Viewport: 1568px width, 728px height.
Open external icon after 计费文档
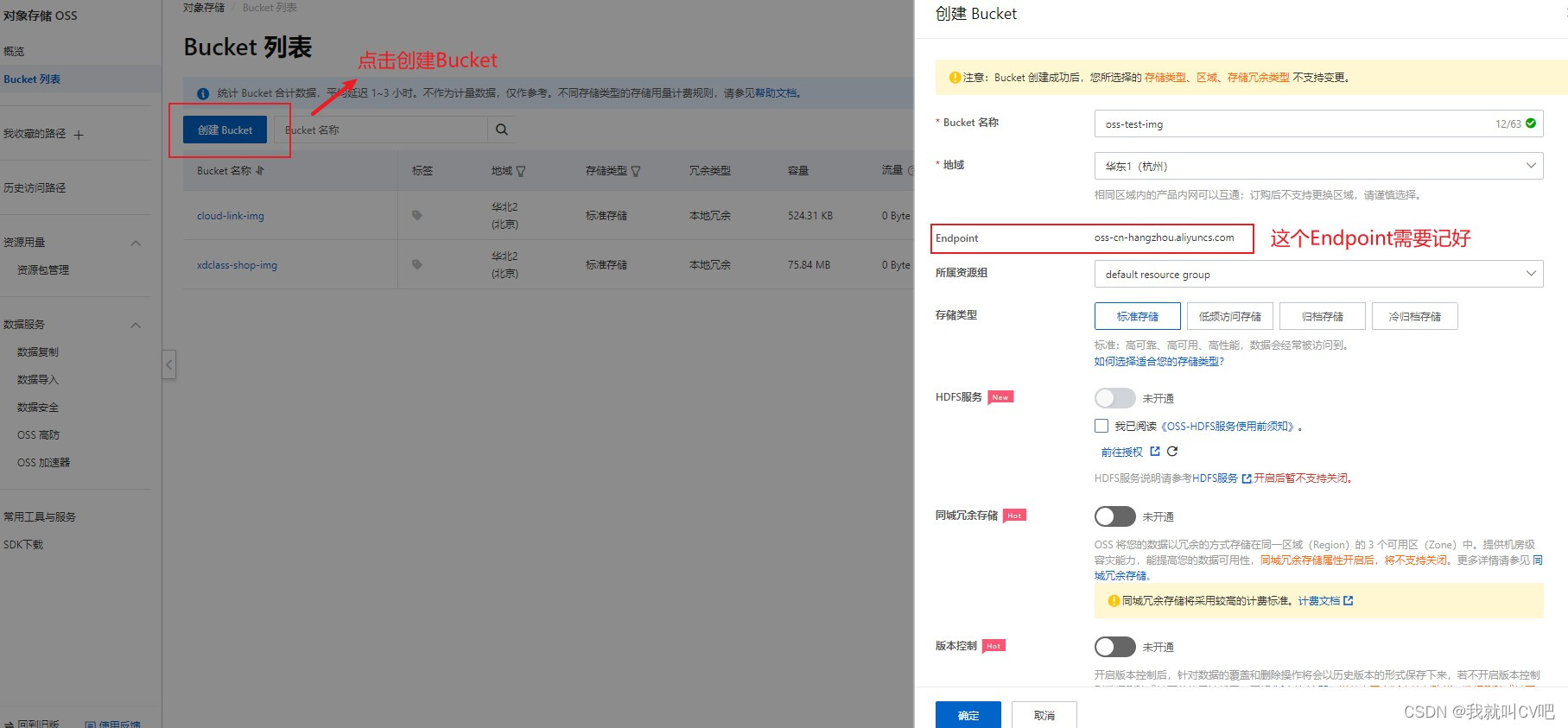tap(1349, 601)
